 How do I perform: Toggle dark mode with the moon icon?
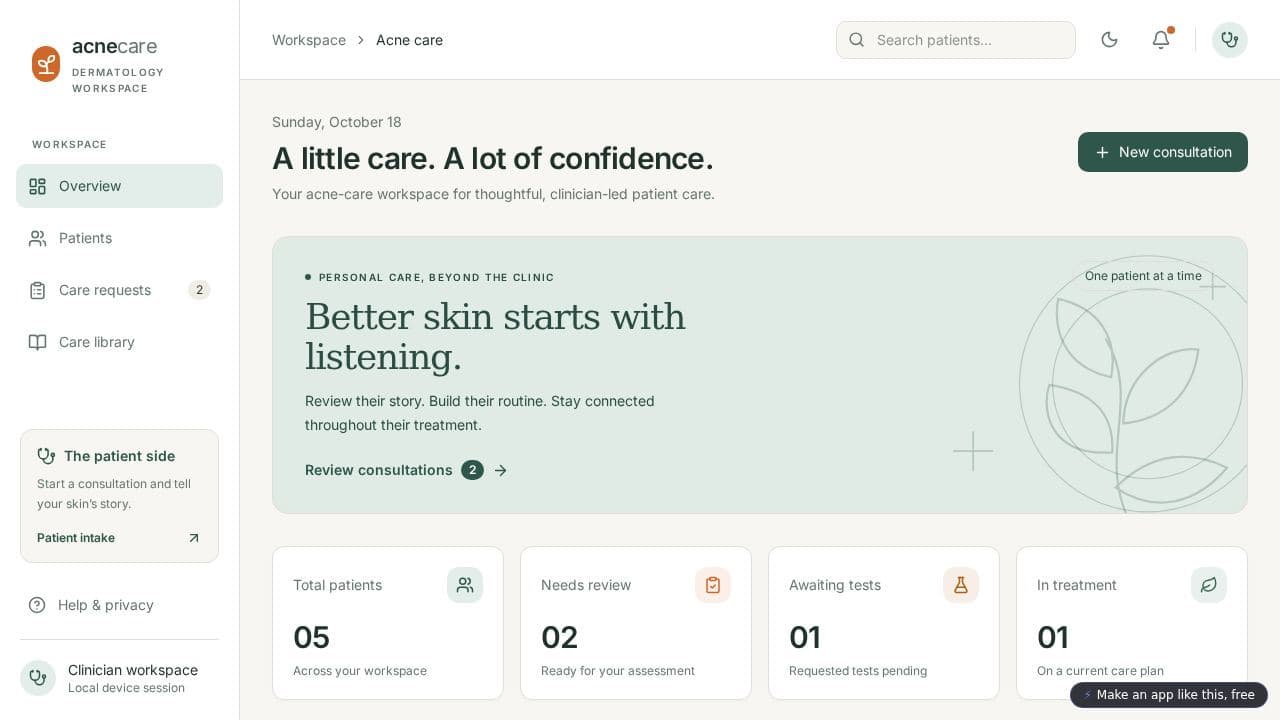(x=1109, y=40)
